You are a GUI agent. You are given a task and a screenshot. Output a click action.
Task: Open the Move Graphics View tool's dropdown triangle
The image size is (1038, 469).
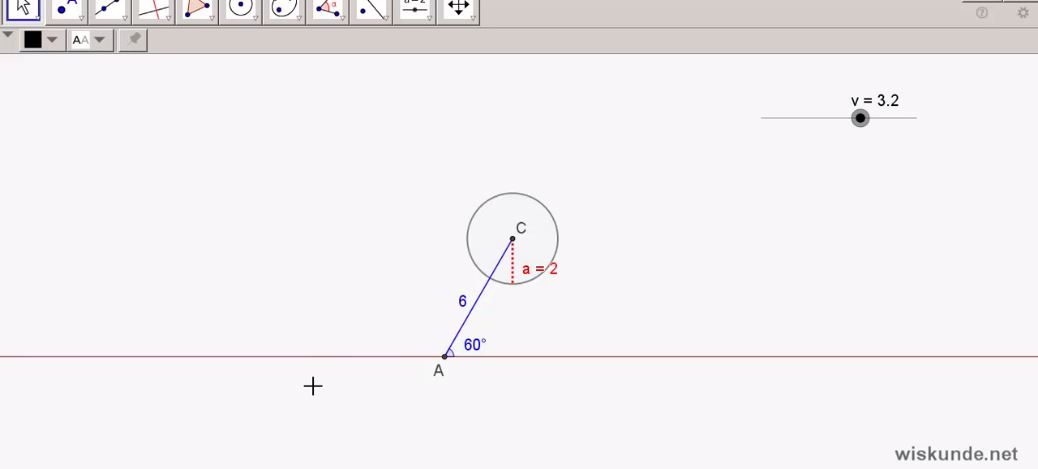[473, 19]
